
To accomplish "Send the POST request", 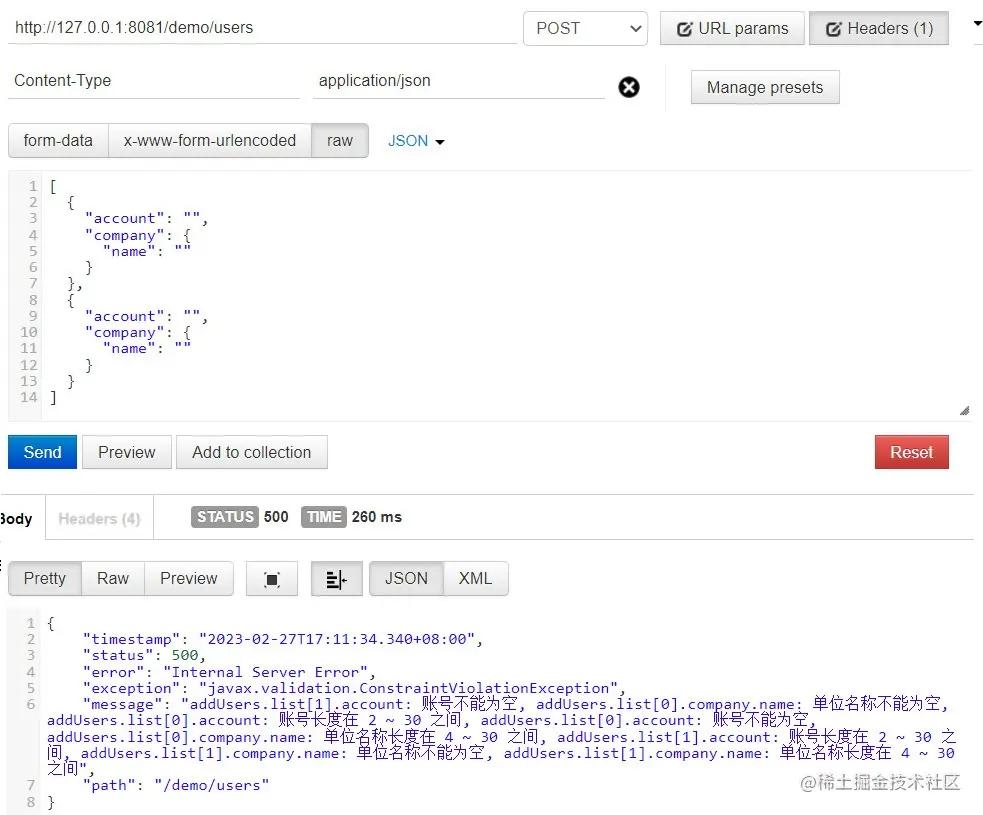I will (x=42, y=452).
